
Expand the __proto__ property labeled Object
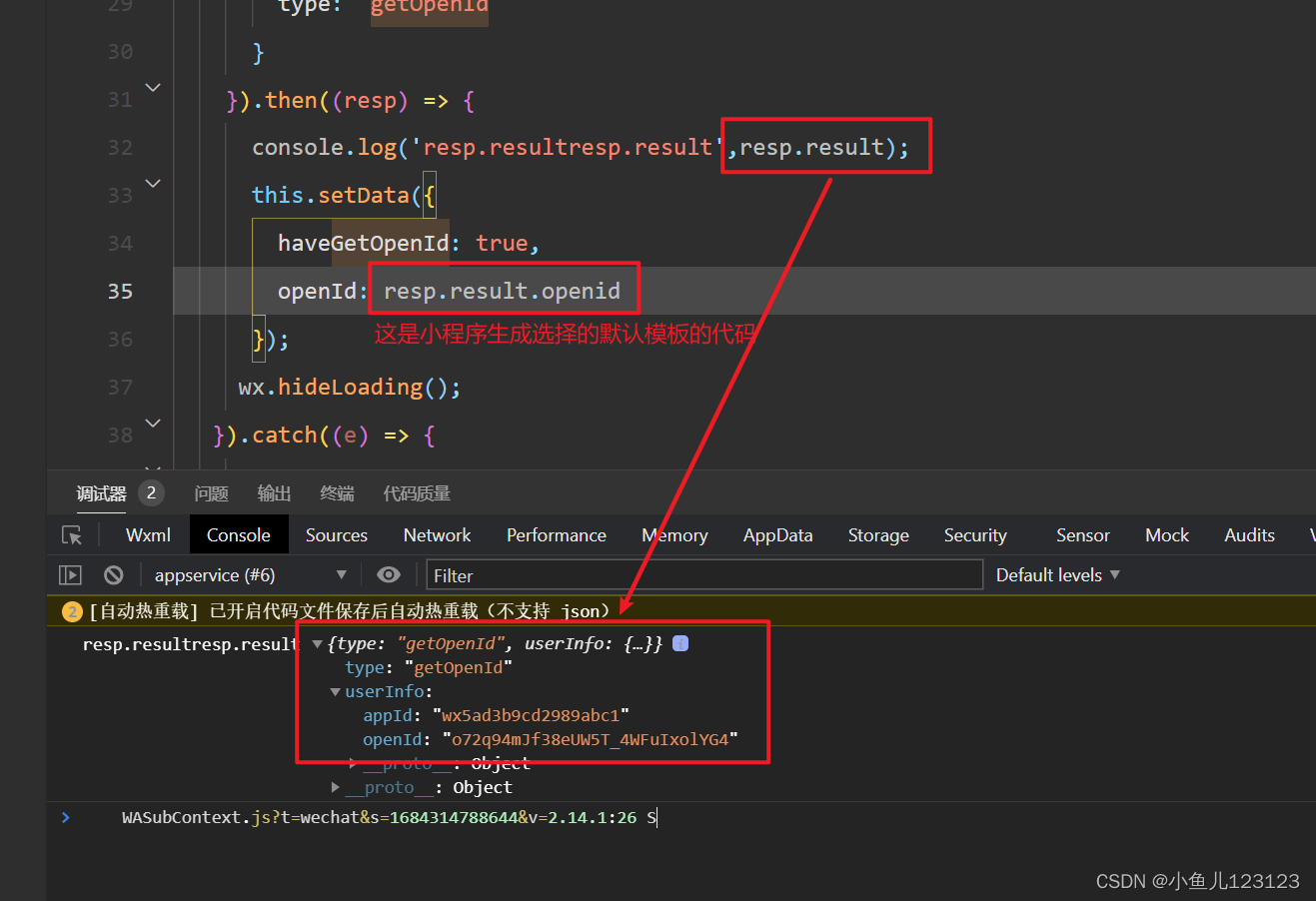click(x=335, y=787)
